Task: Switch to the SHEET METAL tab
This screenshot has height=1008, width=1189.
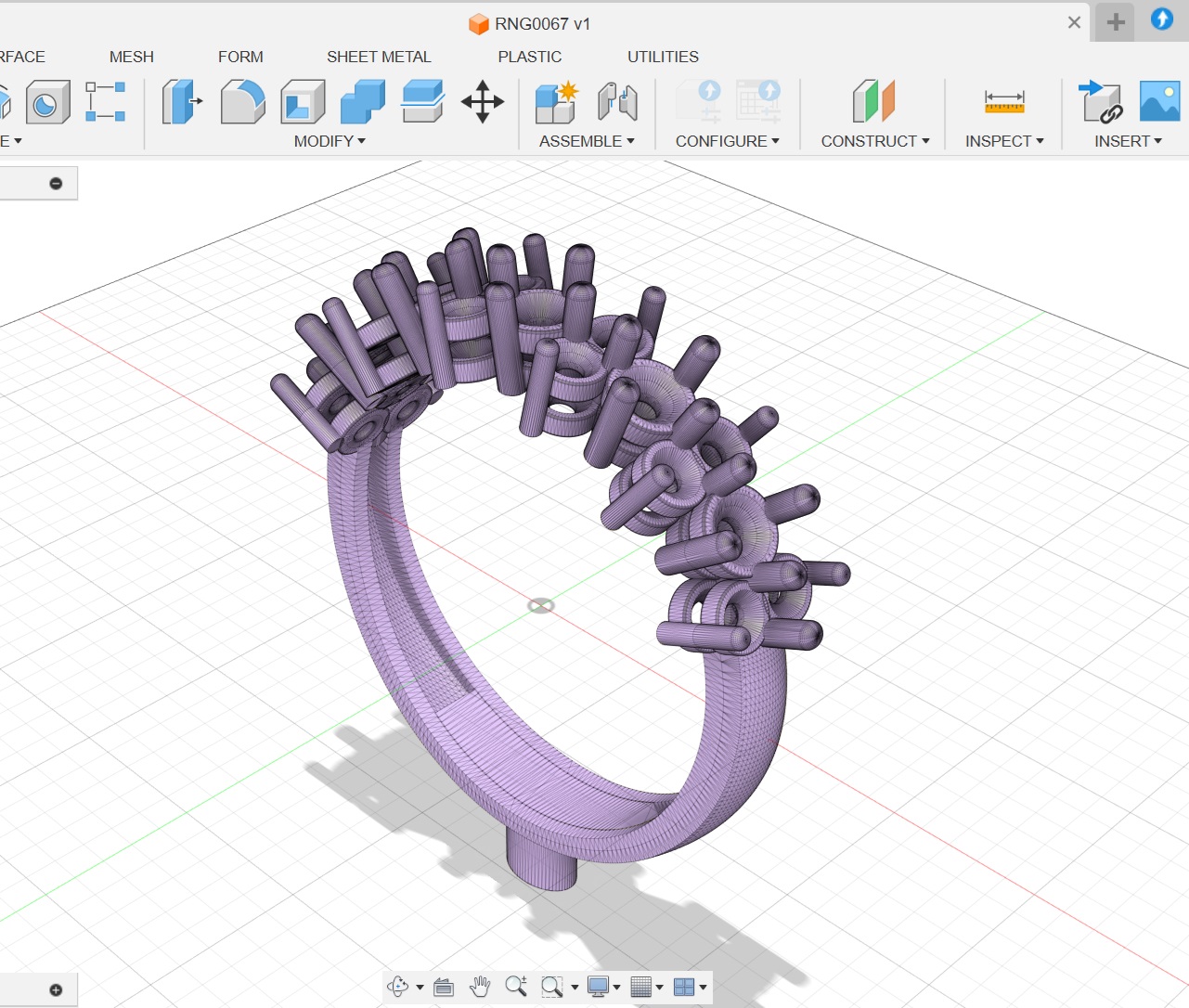Action: 379,57
